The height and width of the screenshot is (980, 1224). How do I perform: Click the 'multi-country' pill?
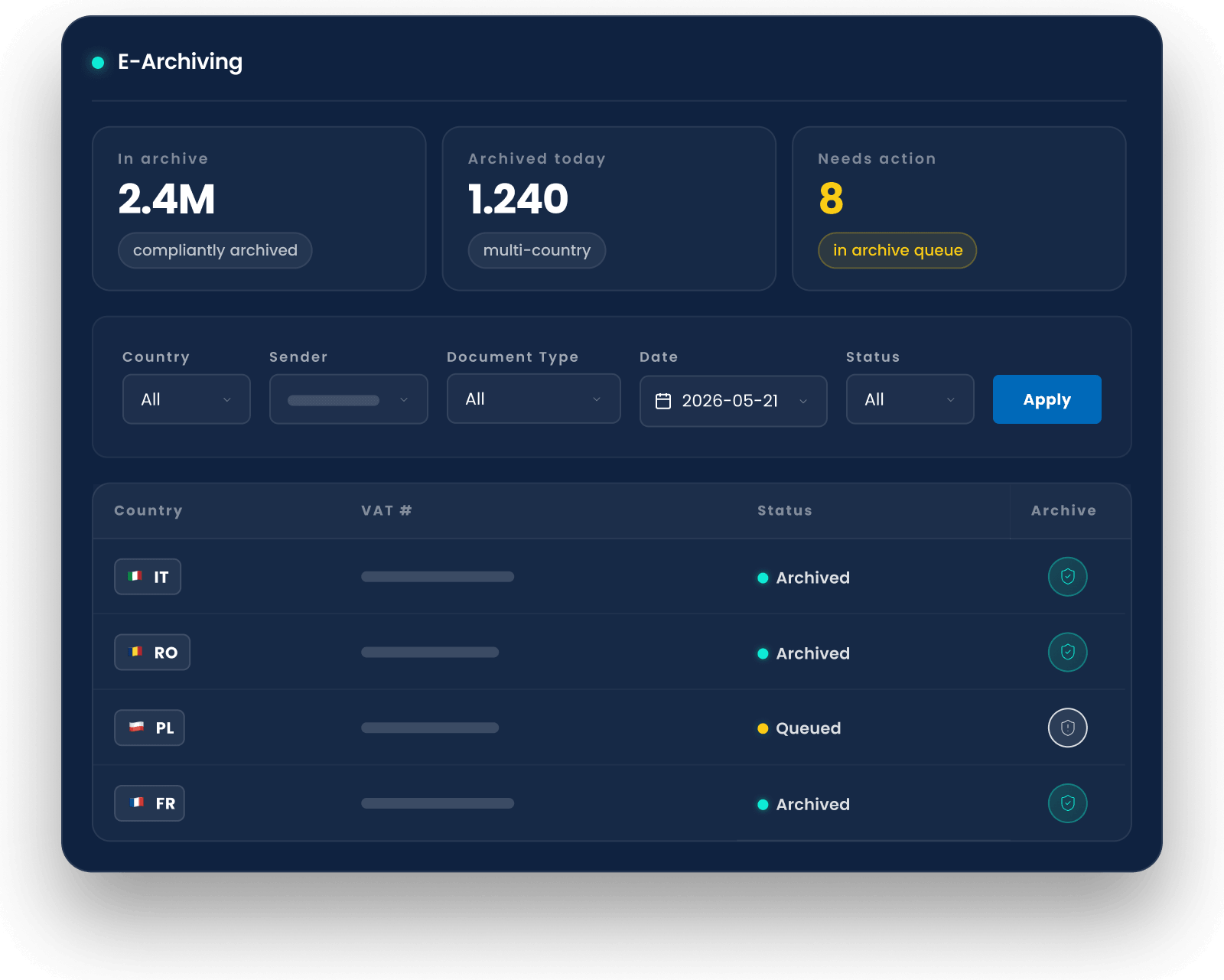coord(537,250)
